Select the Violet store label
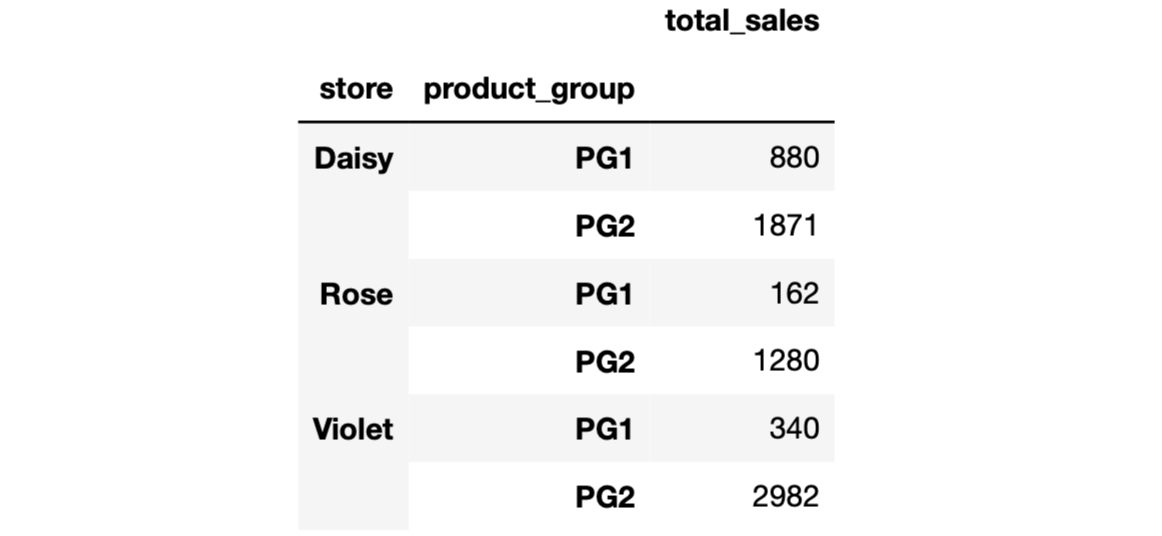The image size is (1162, 536). (x=353, y=430)
